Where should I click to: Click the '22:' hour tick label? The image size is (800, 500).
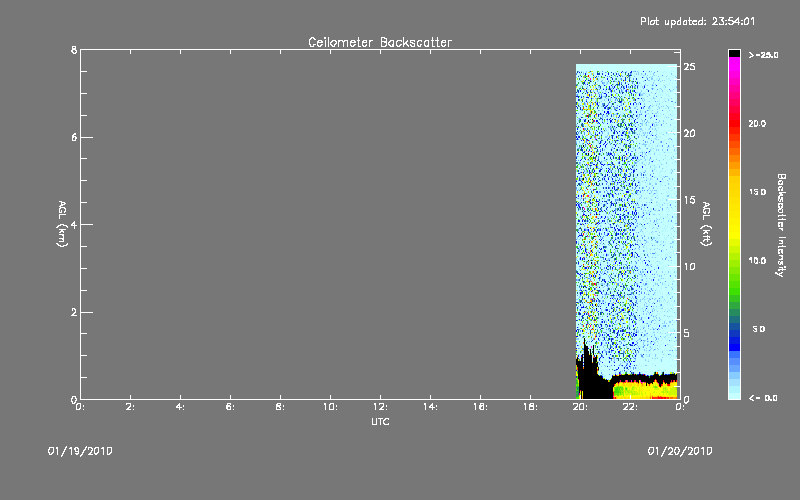click(x=630, y=407)
